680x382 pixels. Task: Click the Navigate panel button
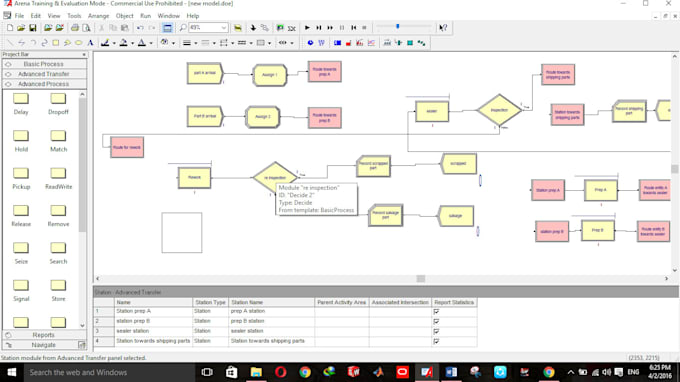(x=44, y=345)
